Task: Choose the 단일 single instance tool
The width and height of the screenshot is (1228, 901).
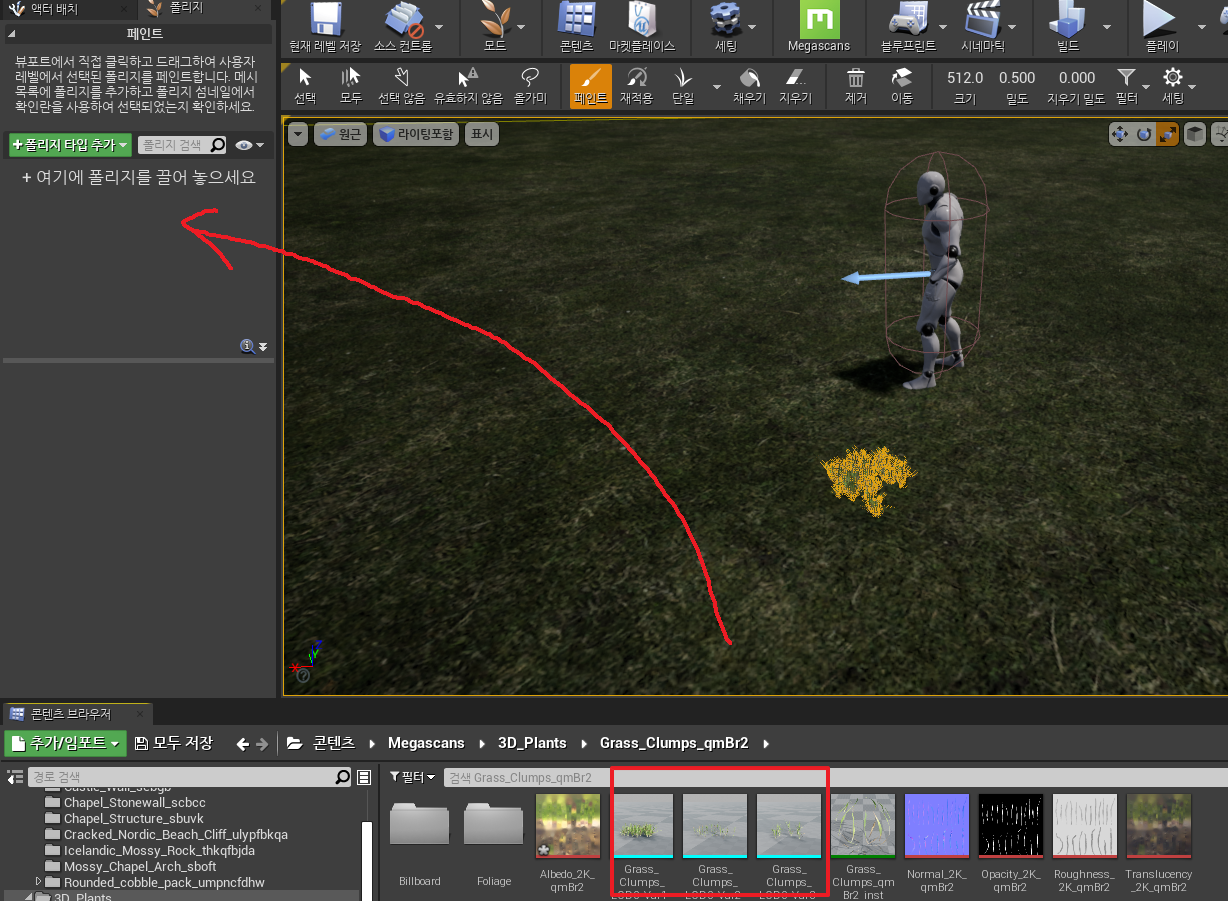Action: pyautogui.click(x=683, y=86)
